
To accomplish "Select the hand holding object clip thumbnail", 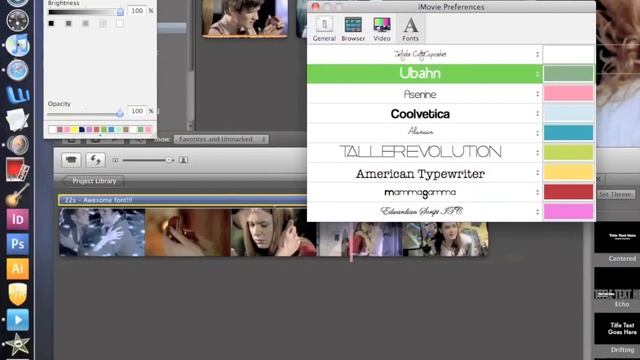I will coord(188,232).
